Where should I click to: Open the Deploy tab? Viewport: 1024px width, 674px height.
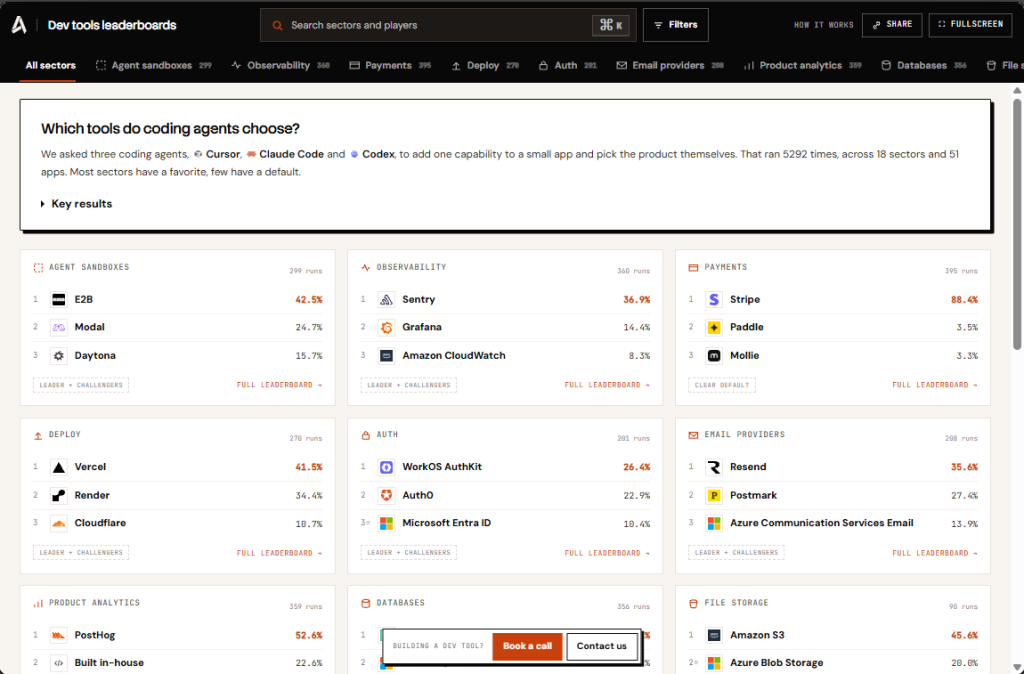click(485, 65)
